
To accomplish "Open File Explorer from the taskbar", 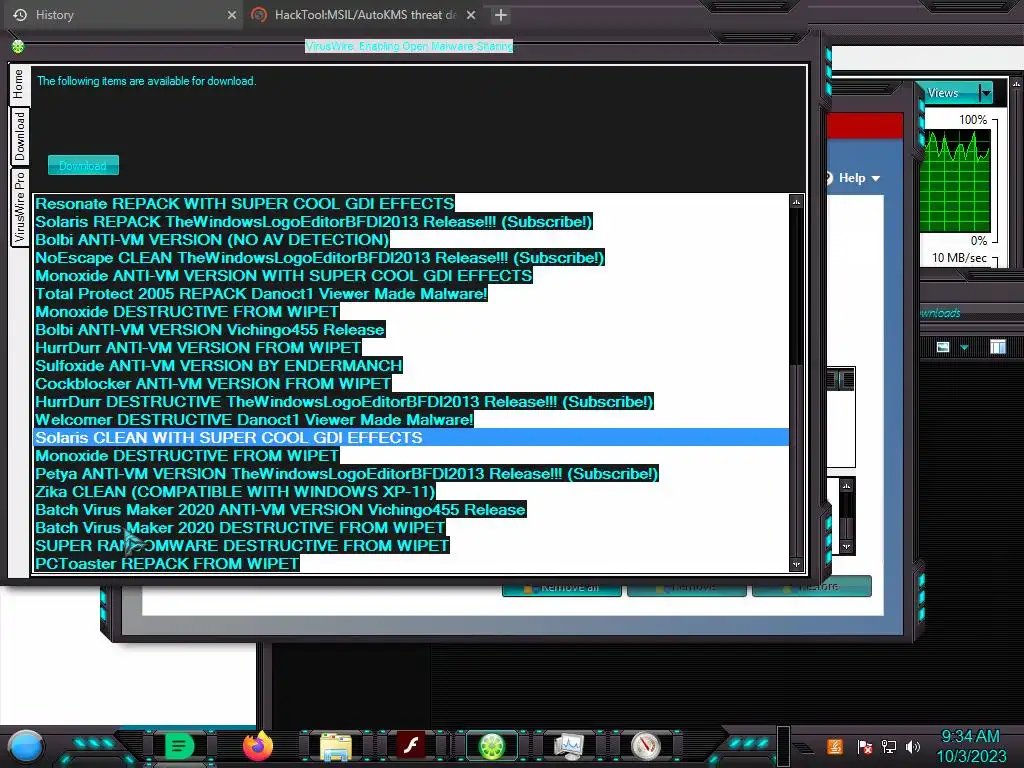I will click(x=336, y=746).
